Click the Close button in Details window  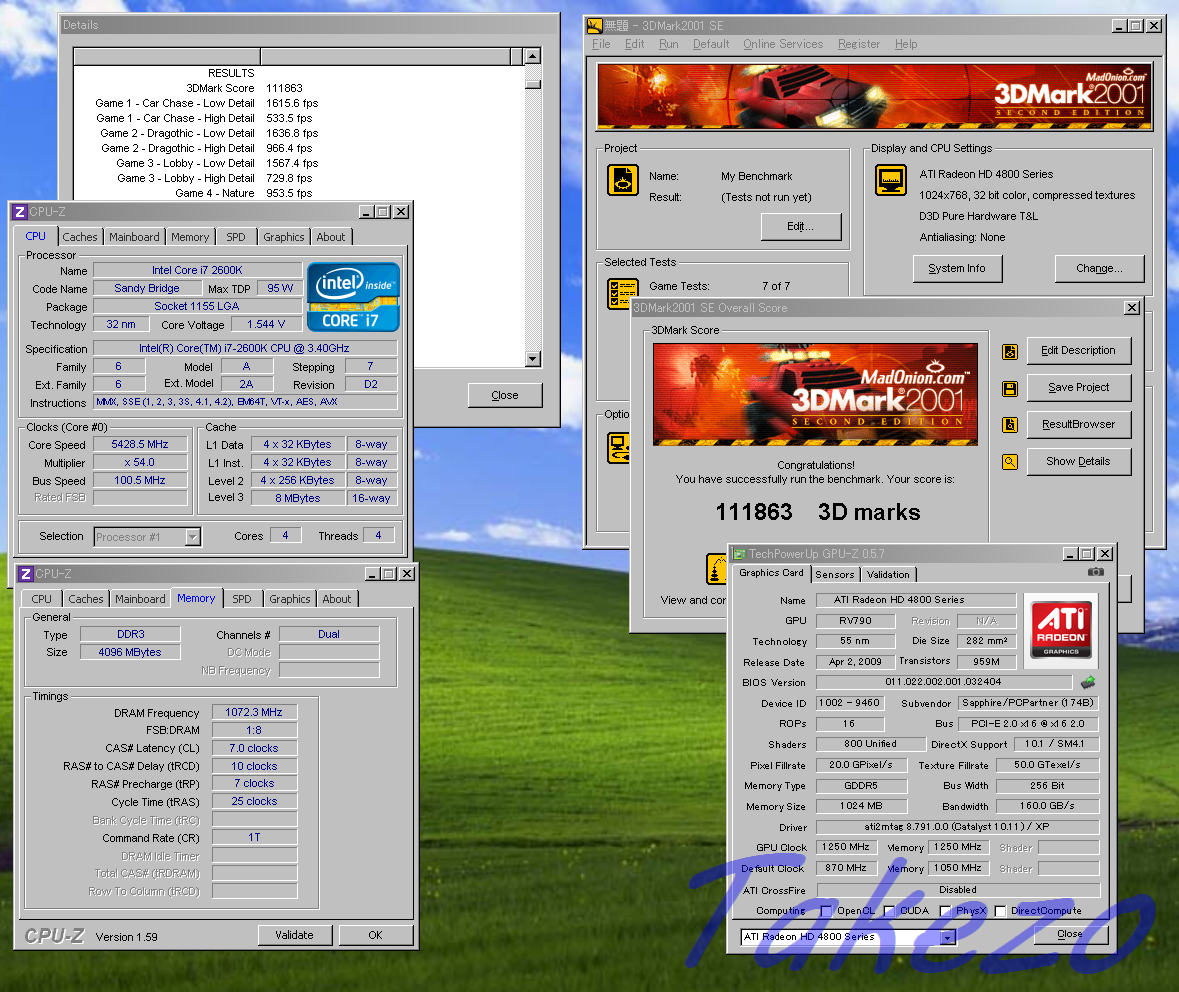click(x=505, y=395)
